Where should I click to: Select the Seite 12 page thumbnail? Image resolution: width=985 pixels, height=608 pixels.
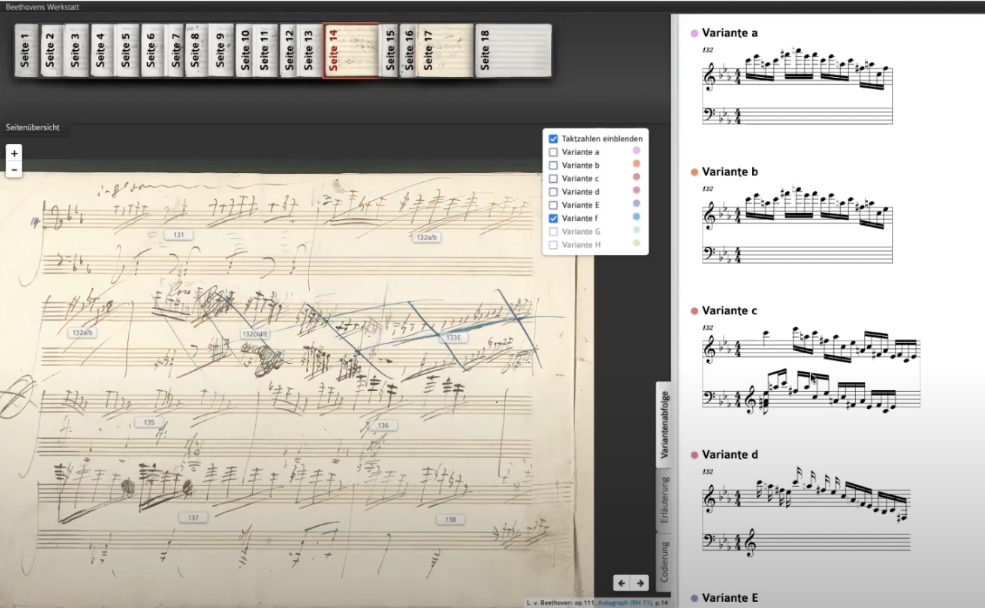coord(289,51)
